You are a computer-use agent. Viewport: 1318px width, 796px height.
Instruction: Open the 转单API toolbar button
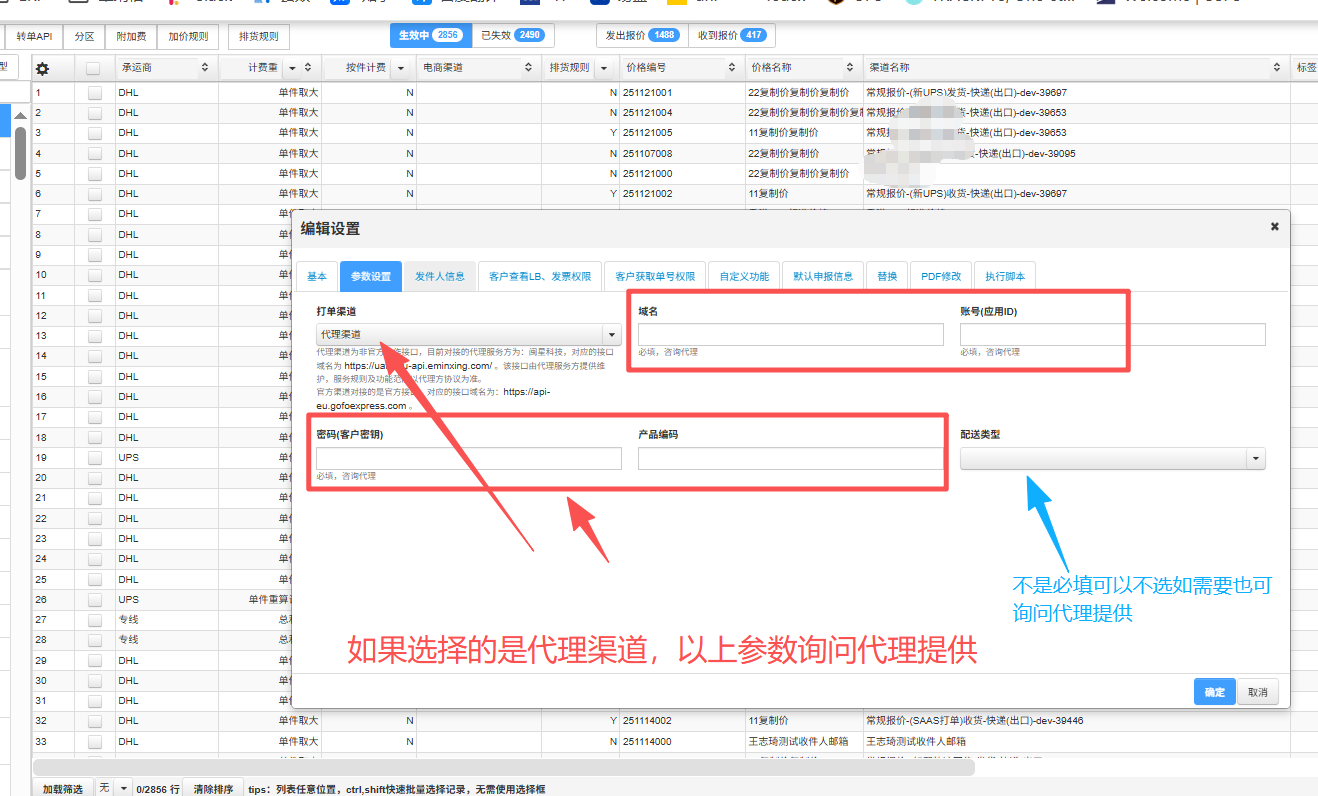click(x=34, y=36)
